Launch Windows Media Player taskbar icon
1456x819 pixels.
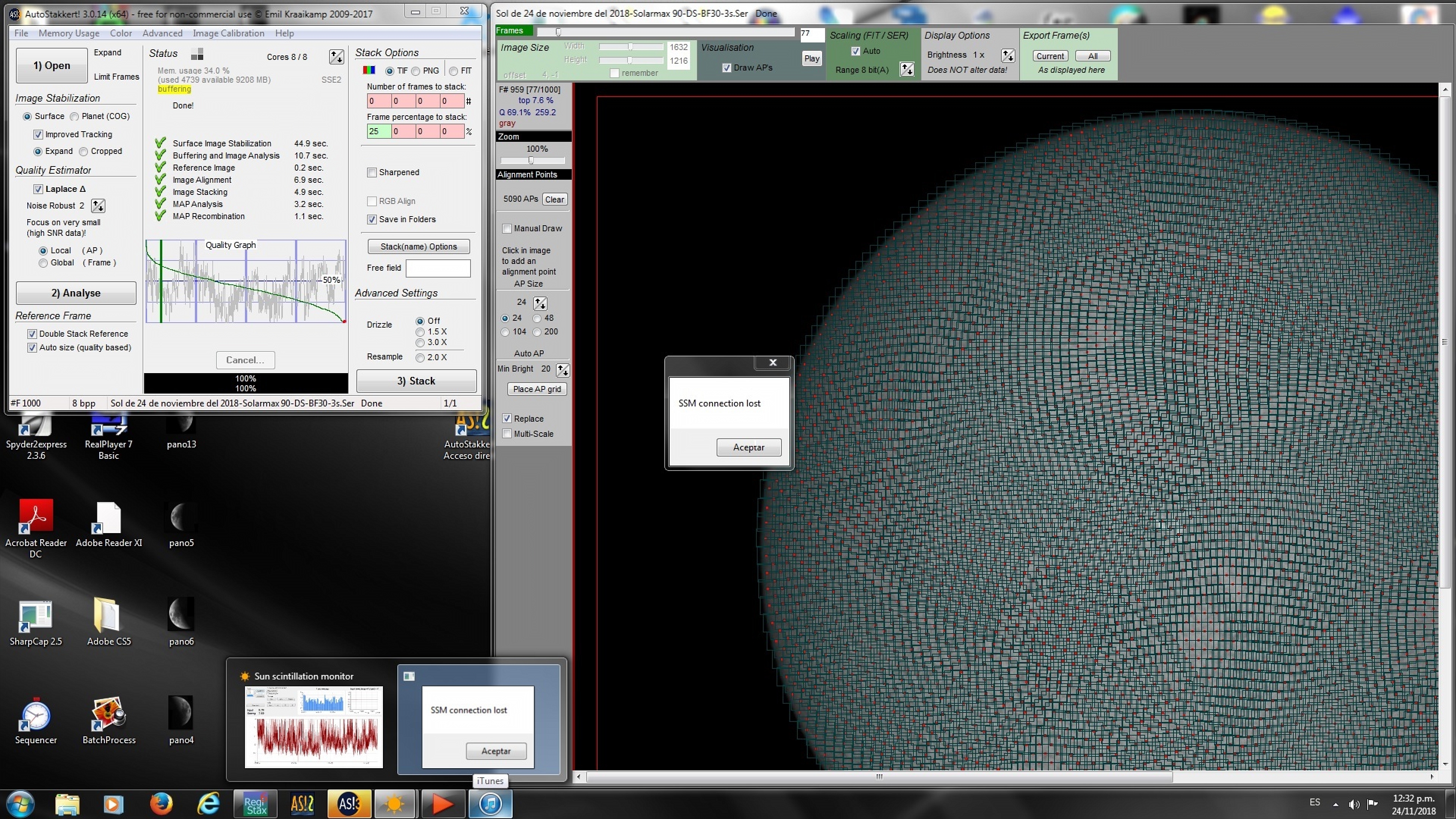coord(113,804)
